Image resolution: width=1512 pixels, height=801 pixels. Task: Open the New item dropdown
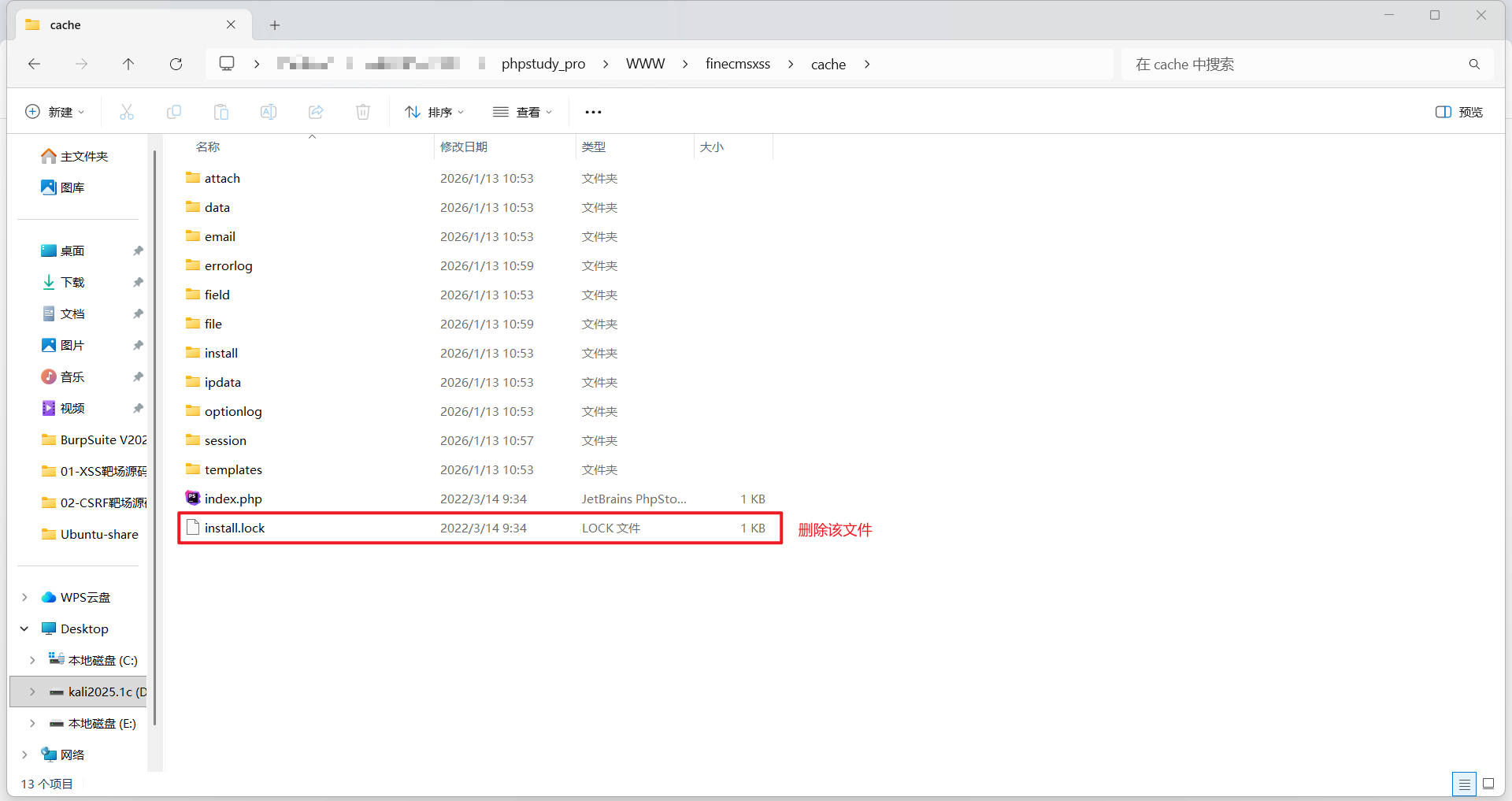pos(54,112)
